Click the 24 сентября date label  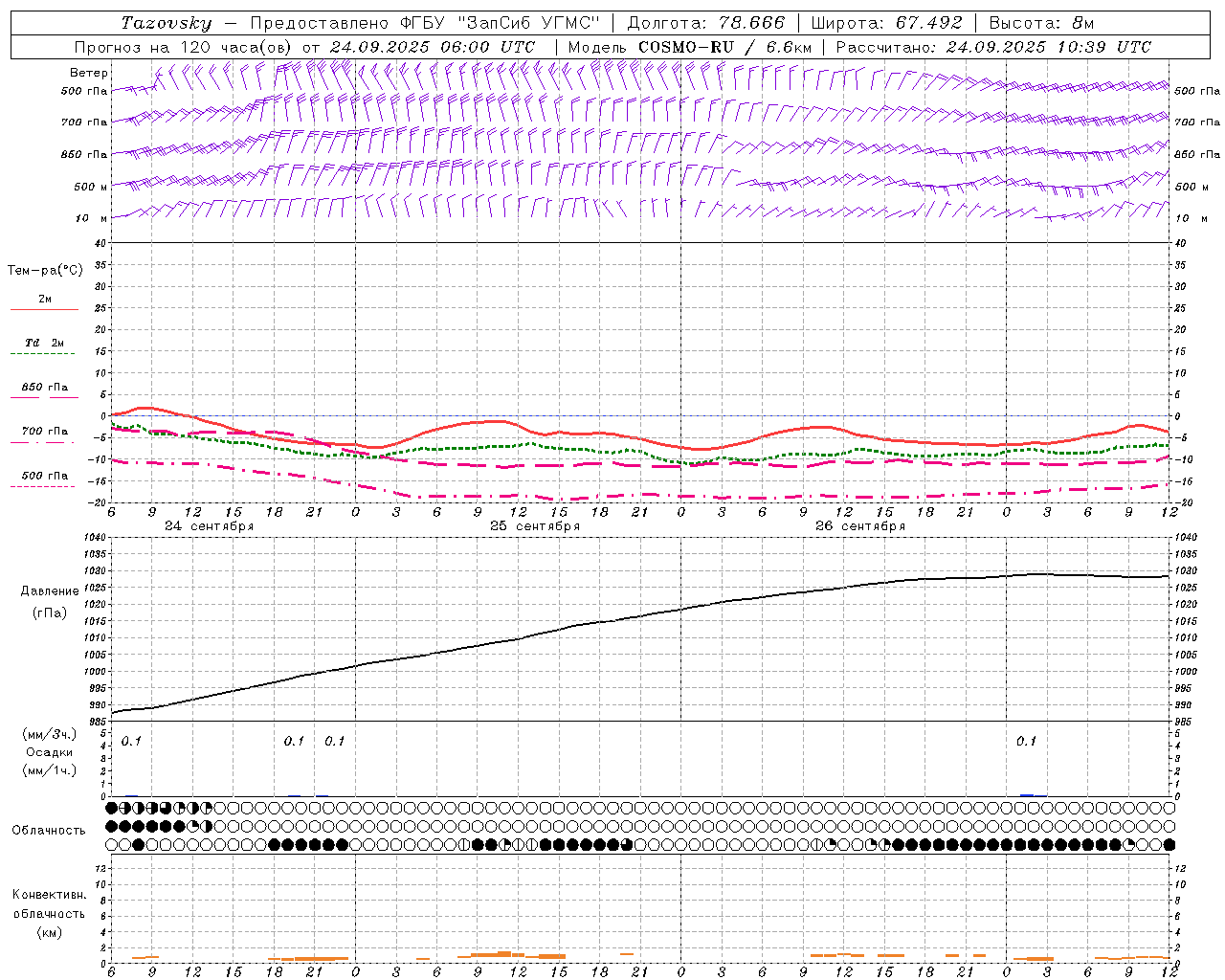pos(209,526)
